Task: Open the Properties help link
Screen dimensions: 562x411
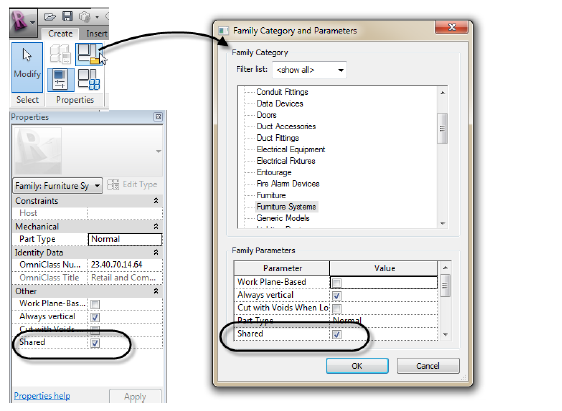Action: (42, 396)
